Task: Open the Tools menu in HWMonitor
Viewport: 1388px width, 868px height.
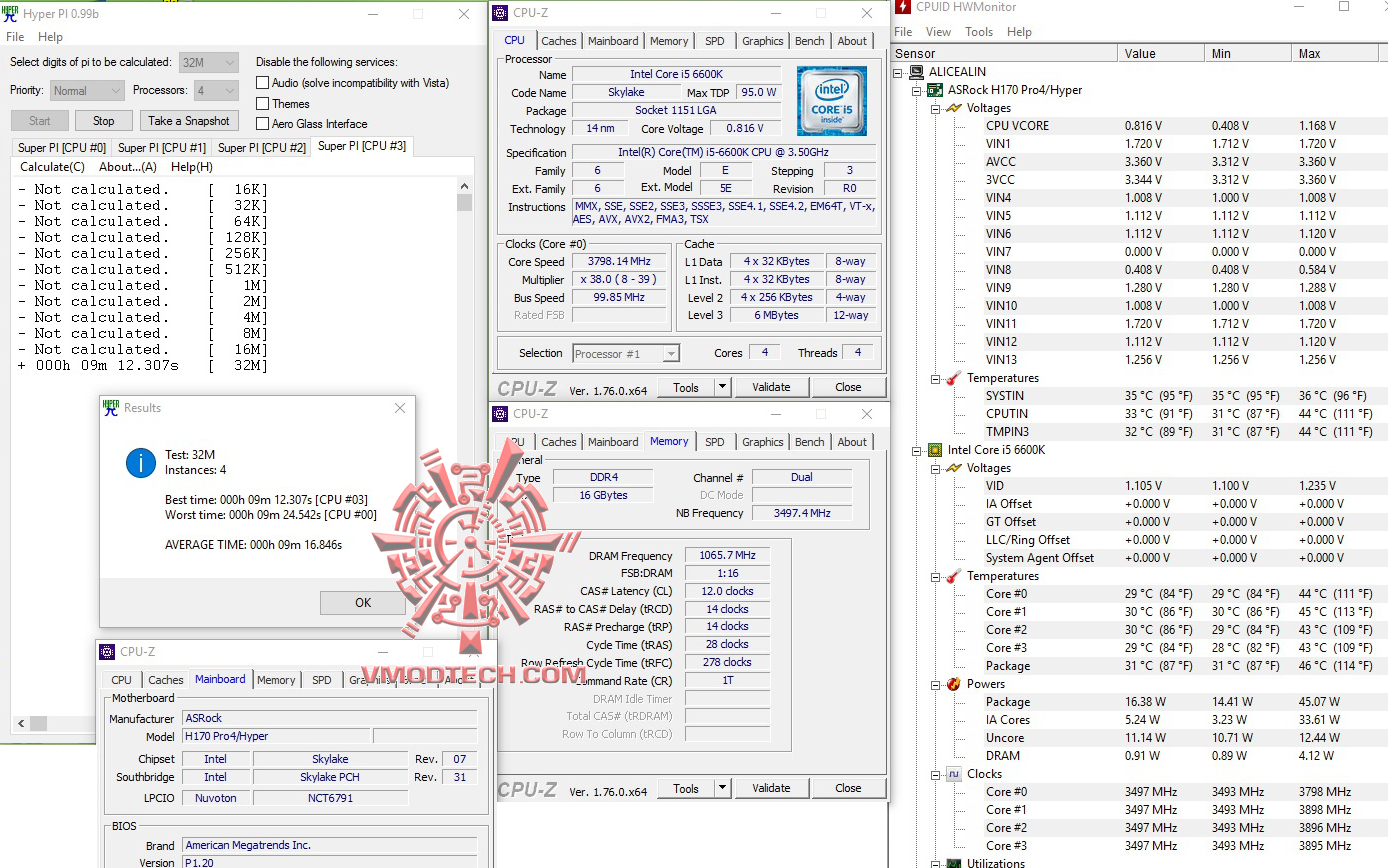Action: (x=979, y=32)
